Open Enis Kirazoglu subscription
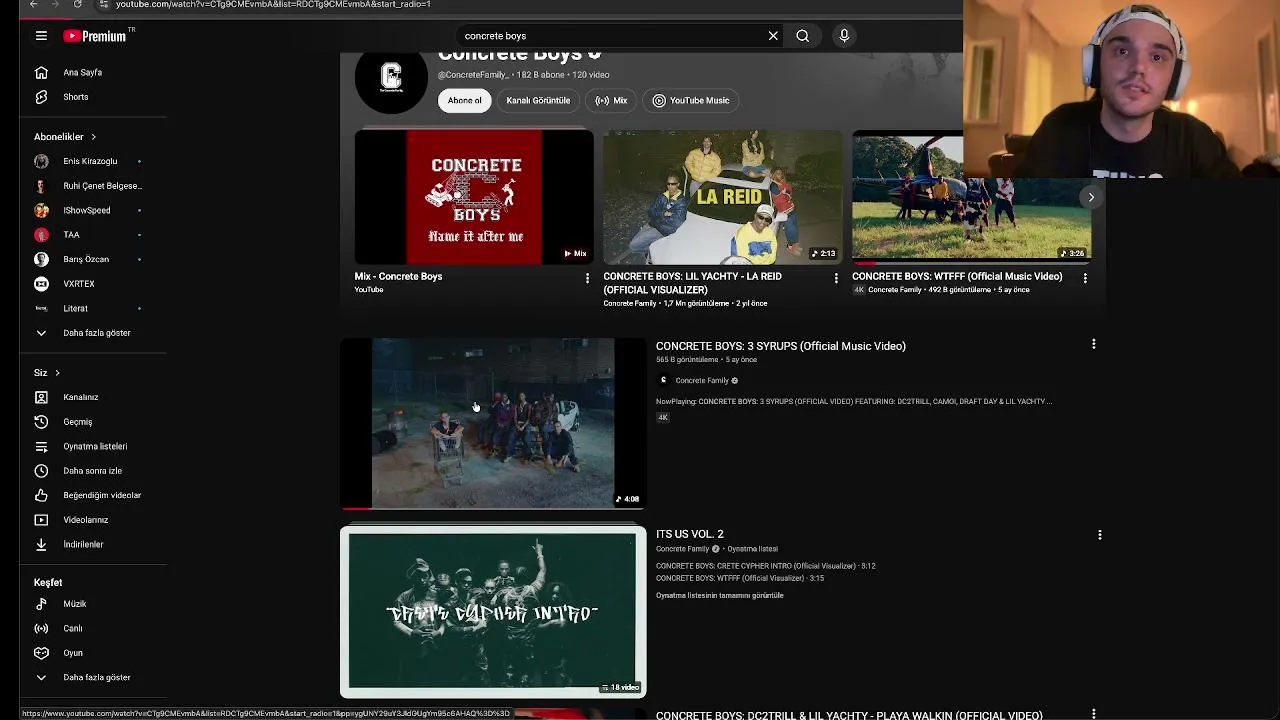Image resolution: width=1280 pixels, height=720 pixels. [90, 161]
